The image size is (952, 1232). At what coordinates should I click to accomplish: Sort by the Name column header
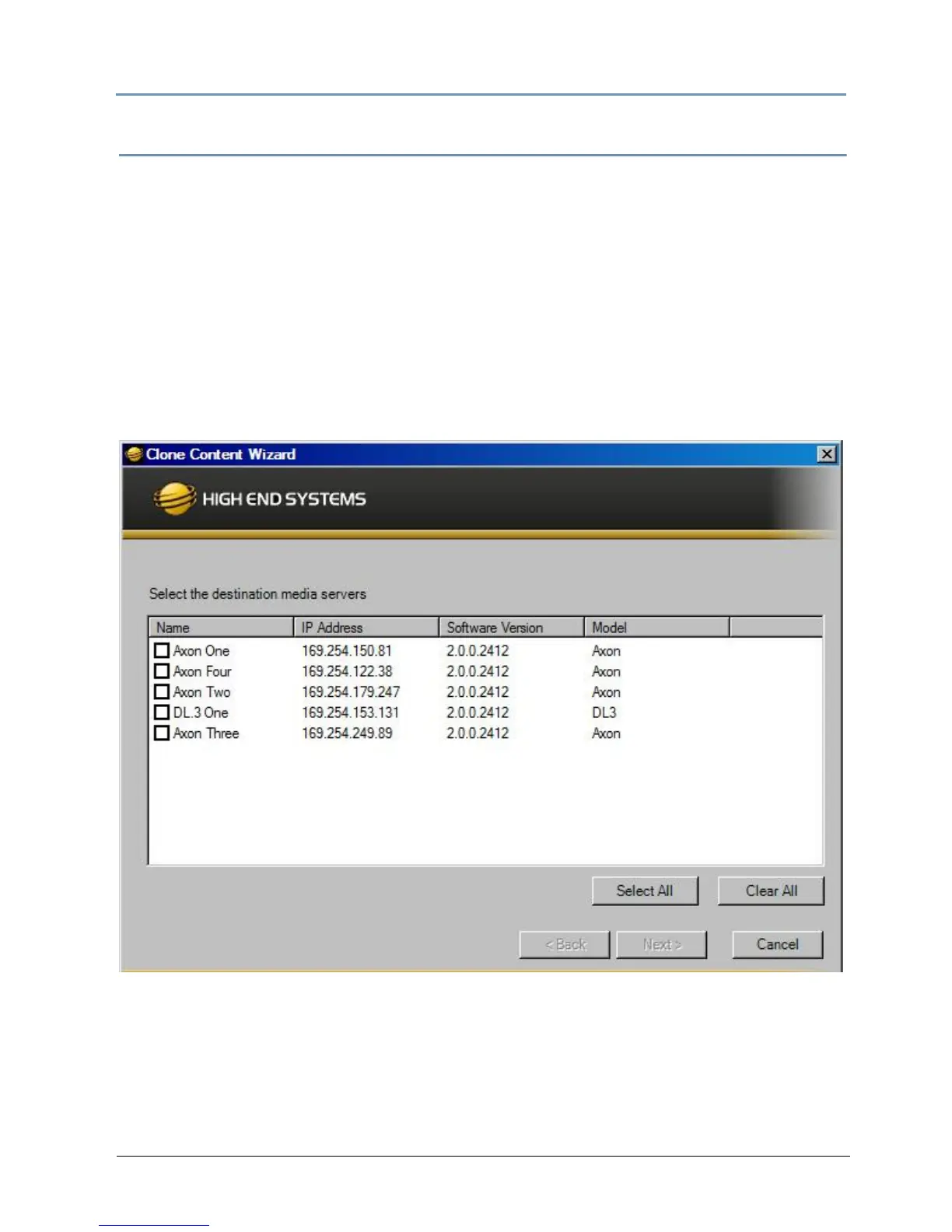click(221, 628)
